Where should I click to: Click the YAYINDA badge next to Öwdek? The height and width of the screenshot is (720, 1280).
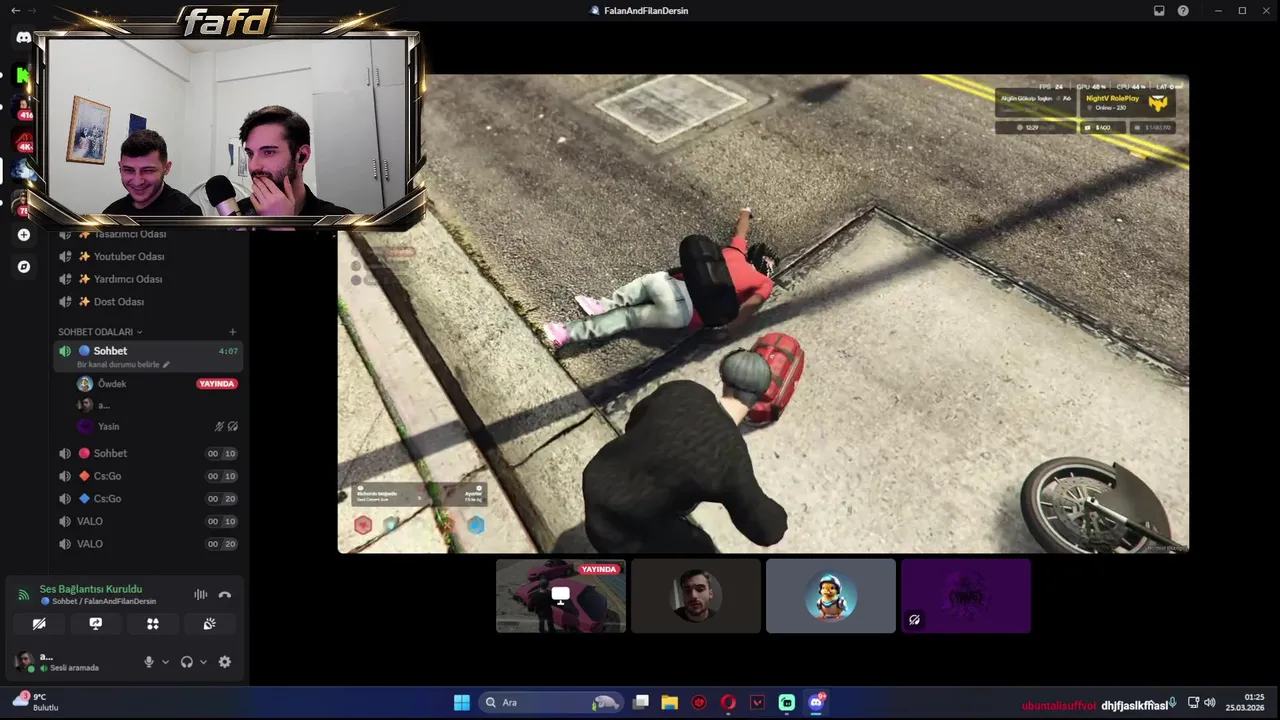[x=217, y=384]
